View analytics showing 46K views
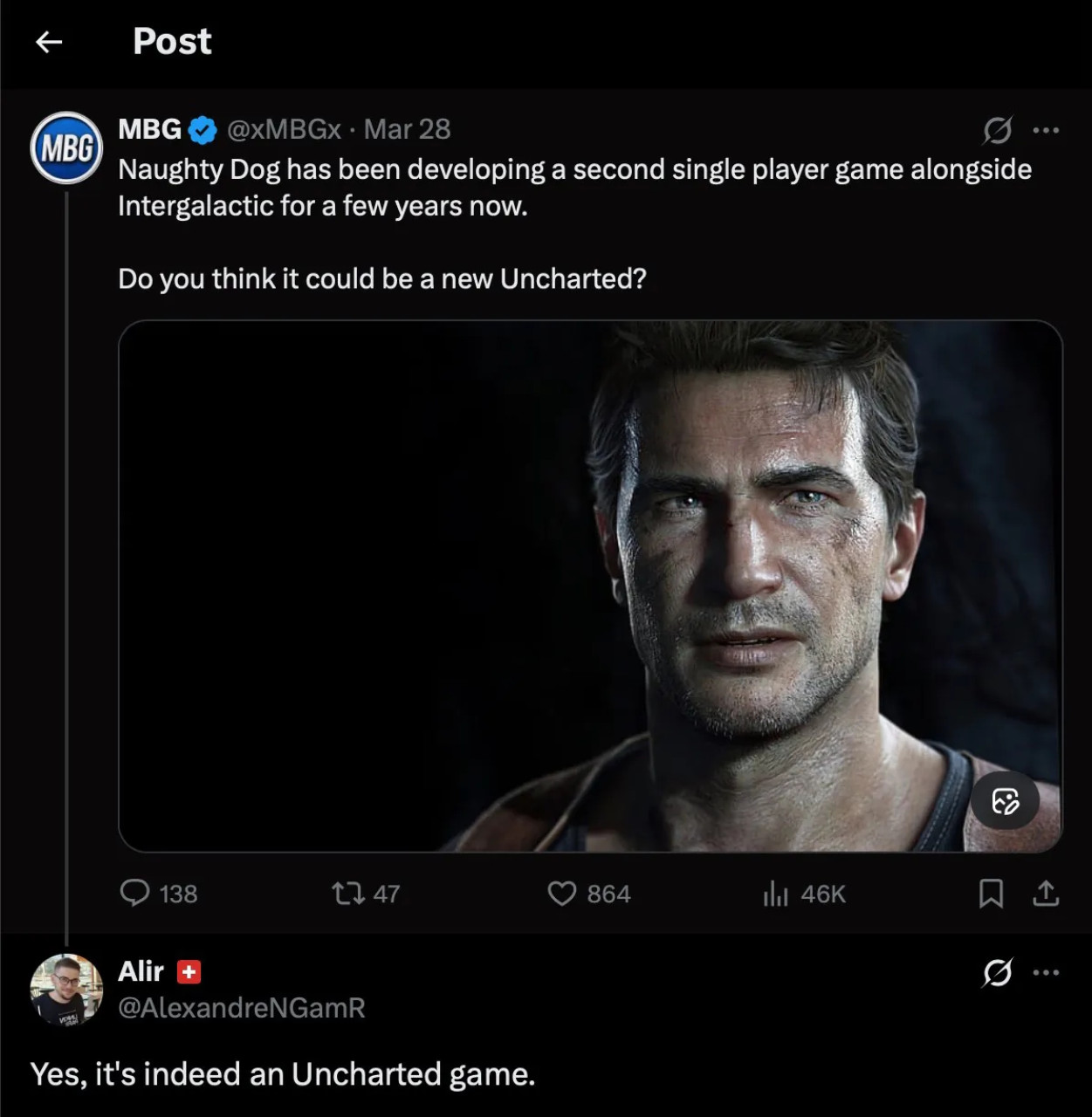The width and height of the screenshot is (1092, 1117). pos(775,893)
